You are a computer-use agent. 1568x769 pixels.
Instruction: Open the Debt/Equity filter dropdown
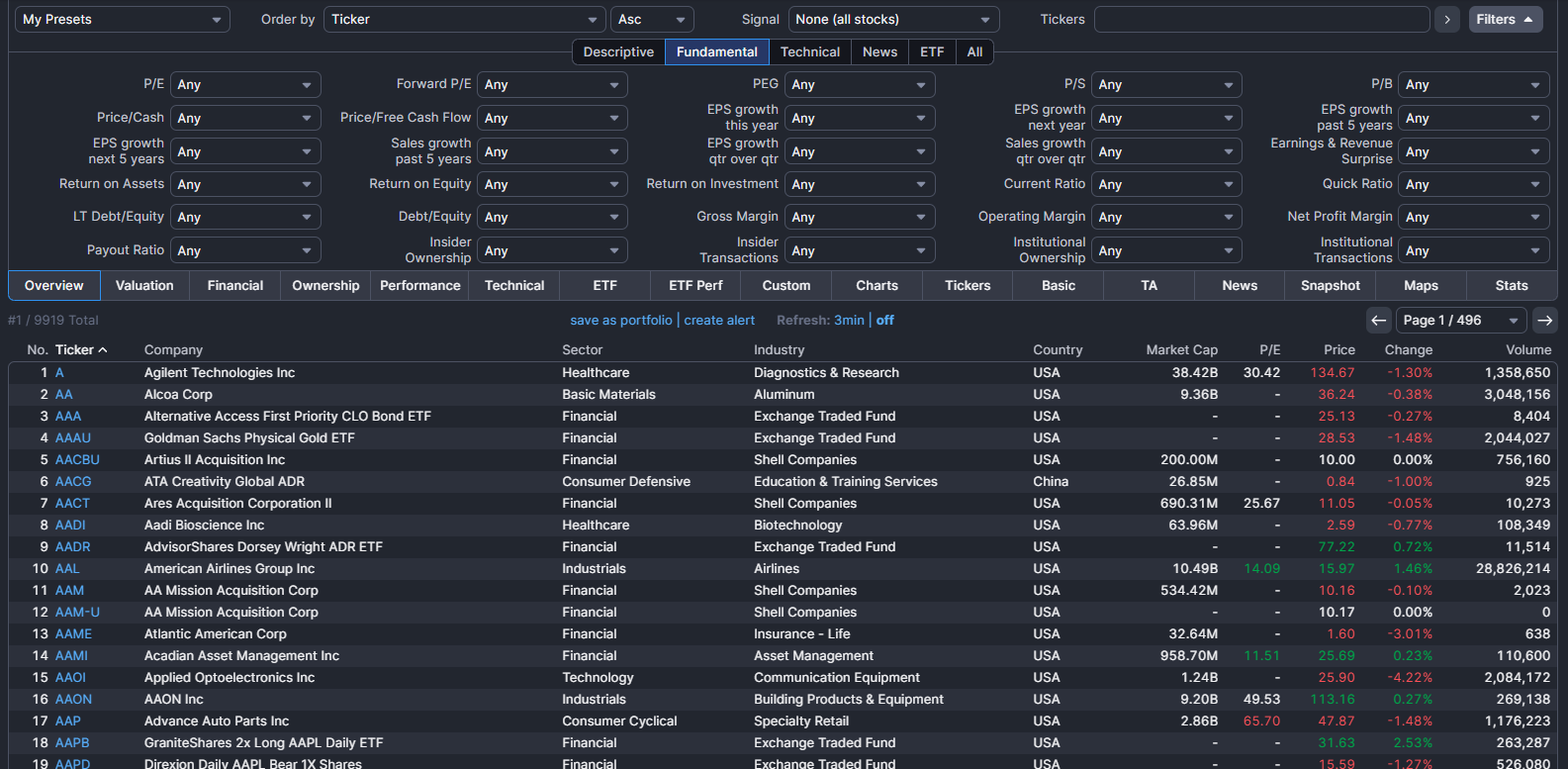[552, 218]
